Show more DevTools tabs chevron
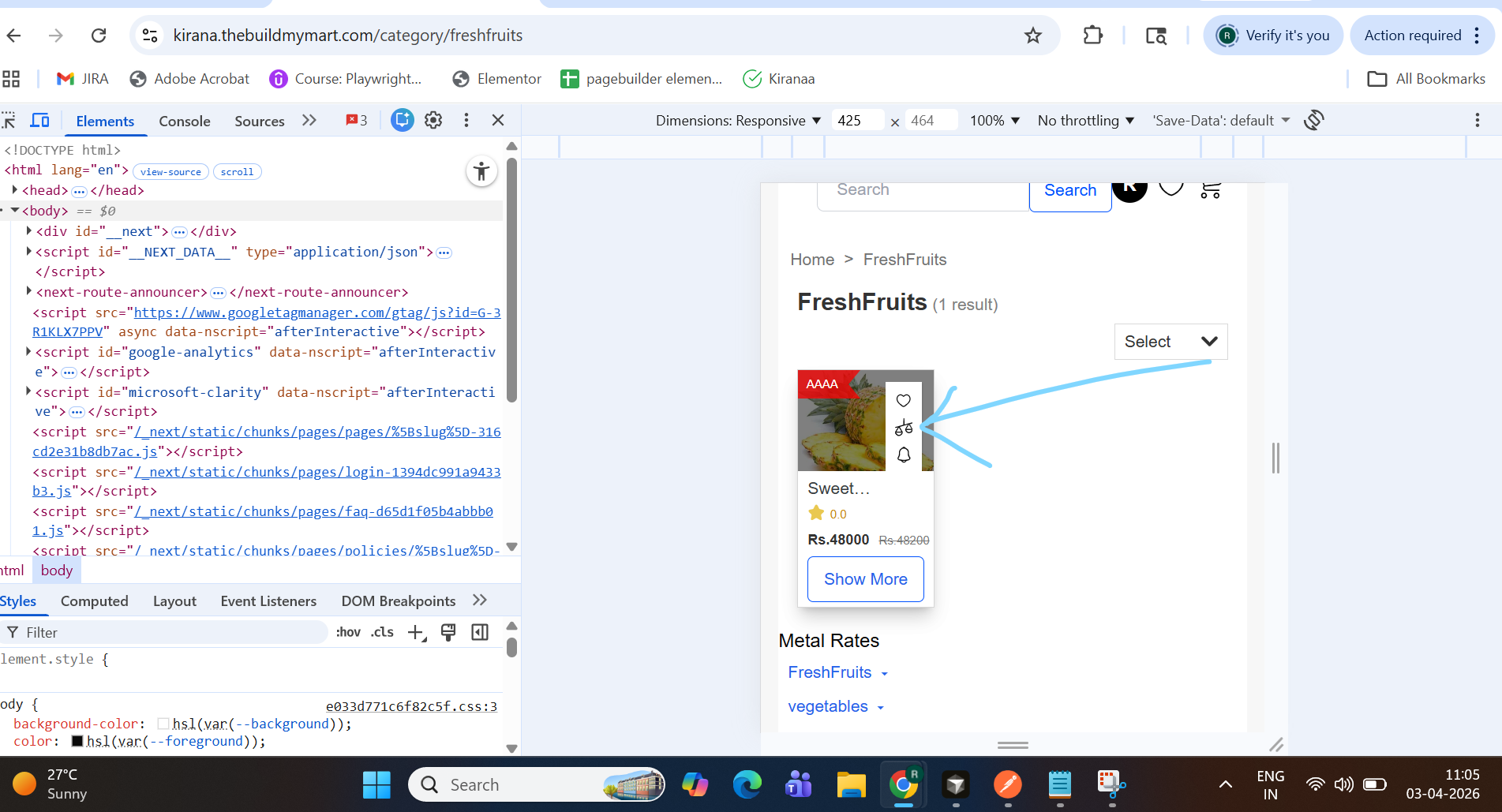 click(309, 120)
